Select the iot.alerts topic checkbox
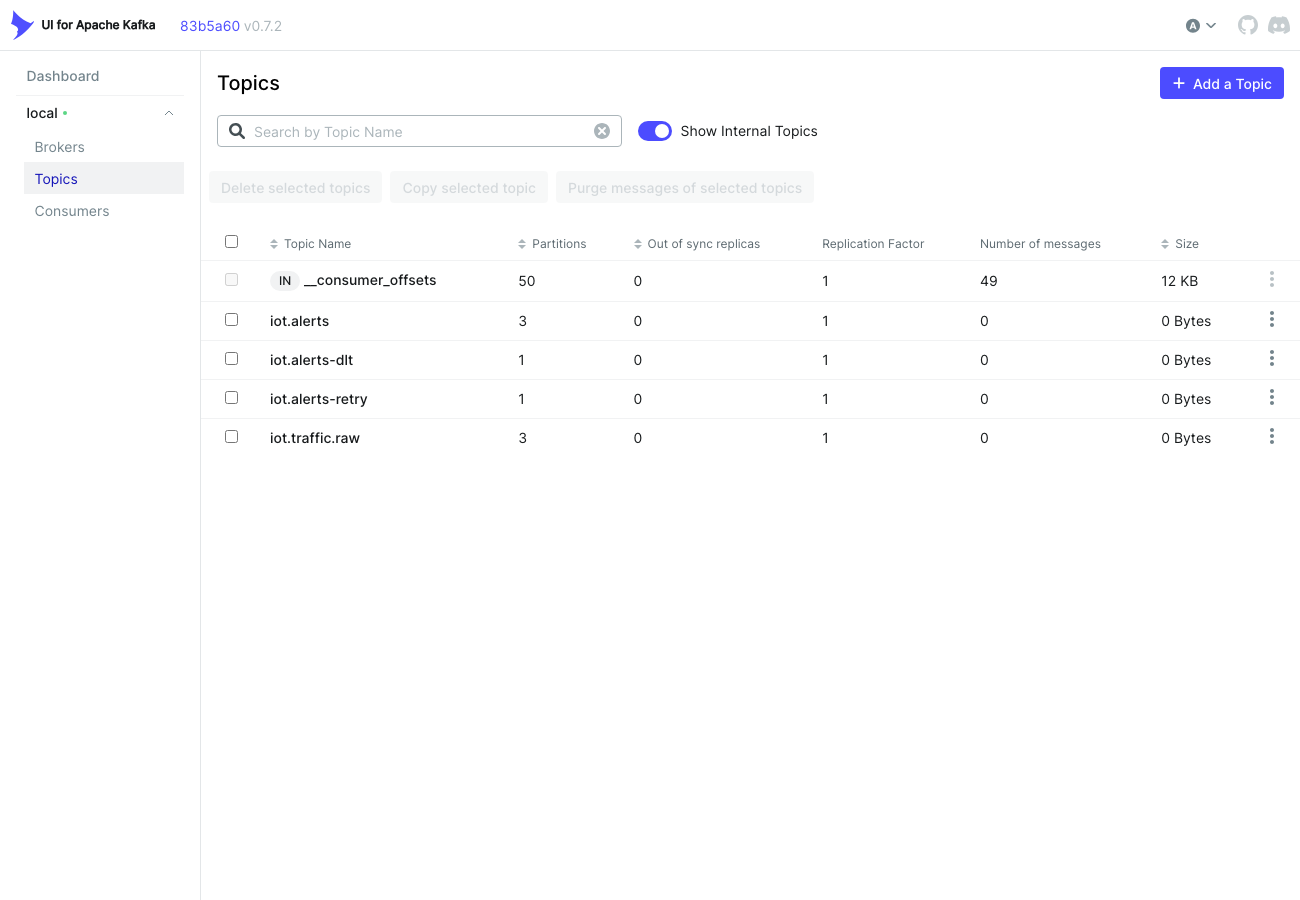Image resolution: width=1300 pixels, height=900 pixels. coord(232,320)
